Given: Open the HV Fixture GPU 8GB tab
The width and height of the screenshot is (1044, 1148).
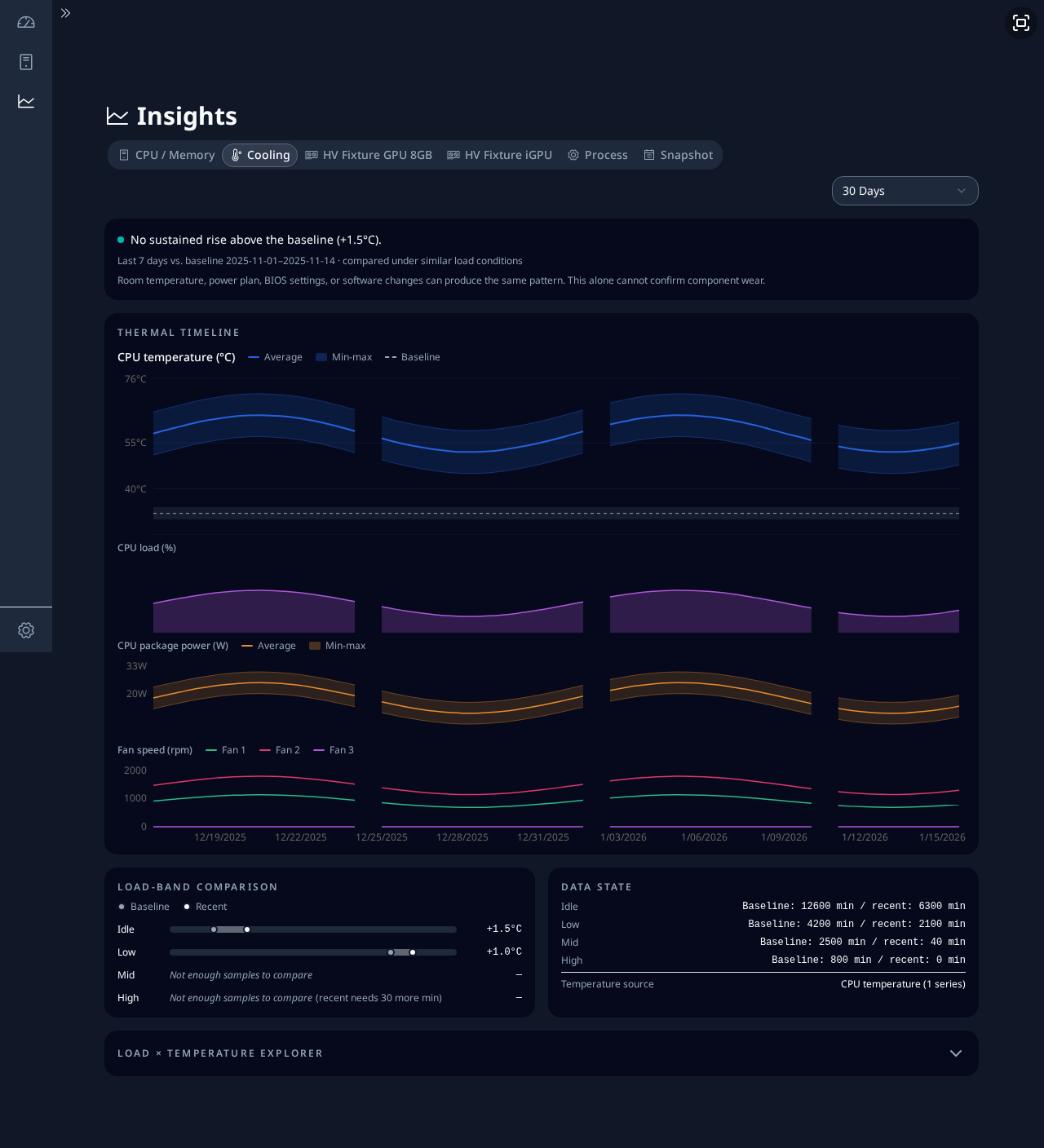Looking at the screenshot, I should (369, 155).
